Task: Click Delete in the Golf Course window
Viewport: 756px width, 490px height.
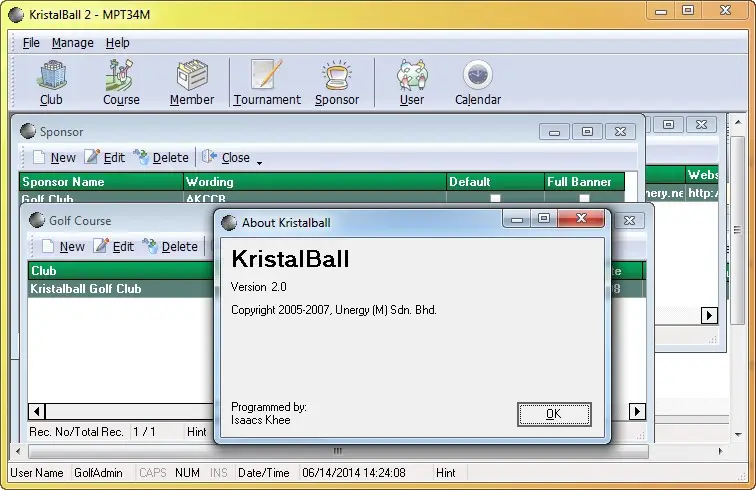Action: coord(170,246)
